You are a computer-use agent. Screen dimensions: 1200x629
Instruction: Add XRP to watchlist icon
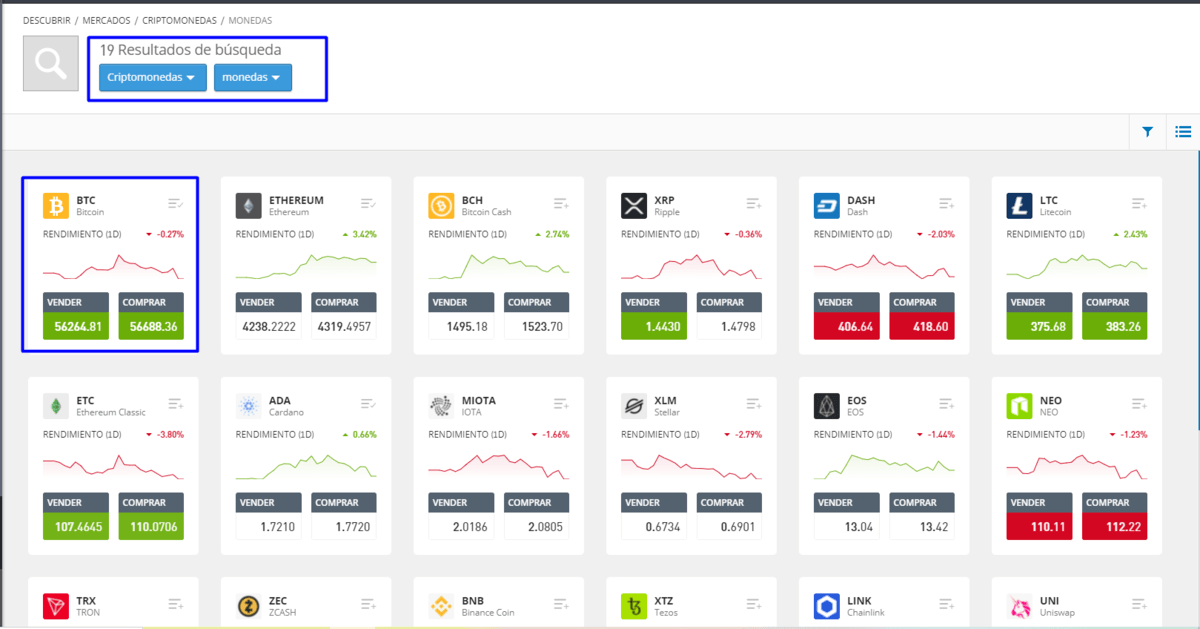(x=754, y=203)
